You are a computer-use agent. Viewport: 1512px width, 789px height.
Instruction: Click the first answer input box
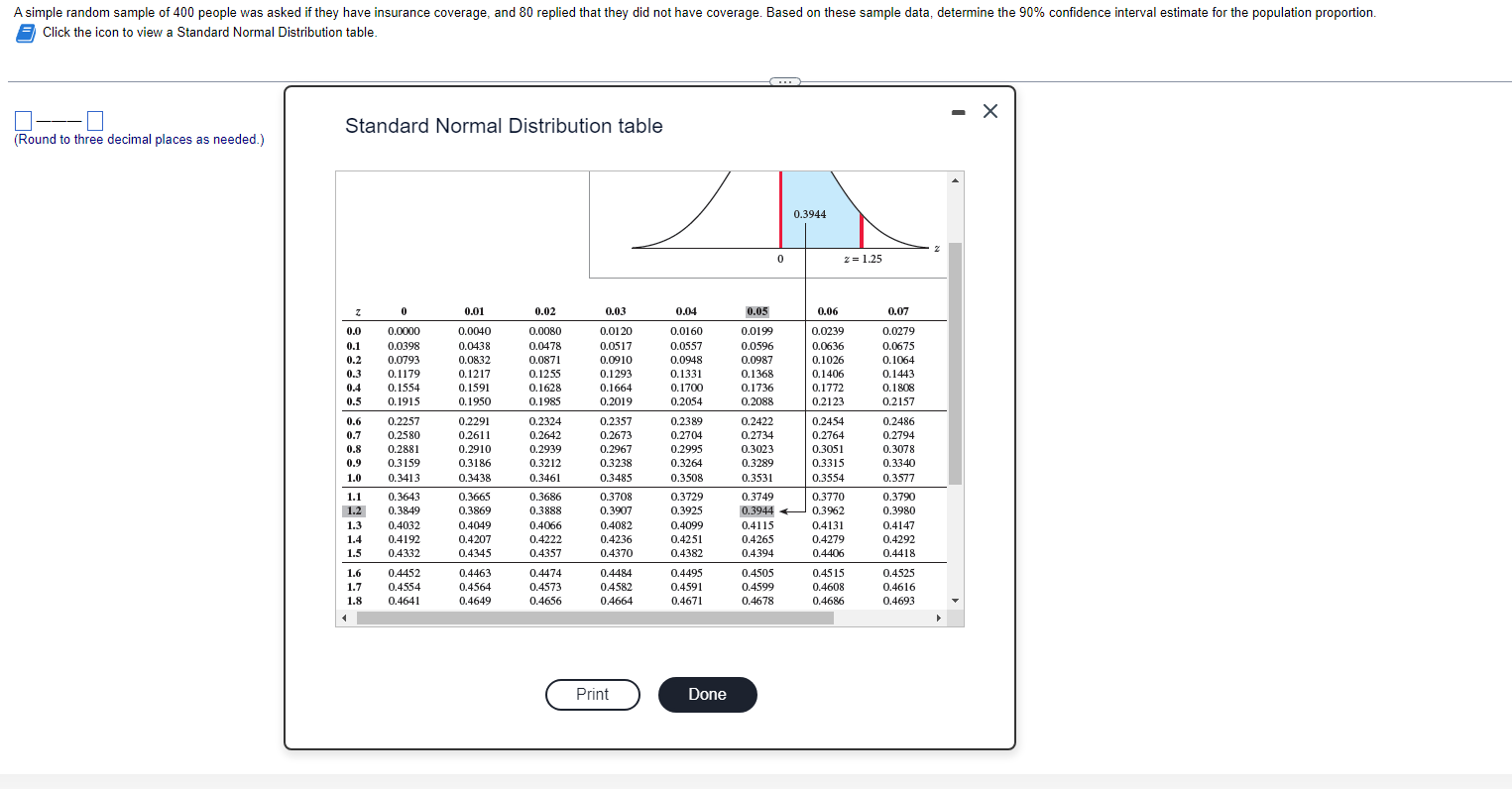(21, 120)
